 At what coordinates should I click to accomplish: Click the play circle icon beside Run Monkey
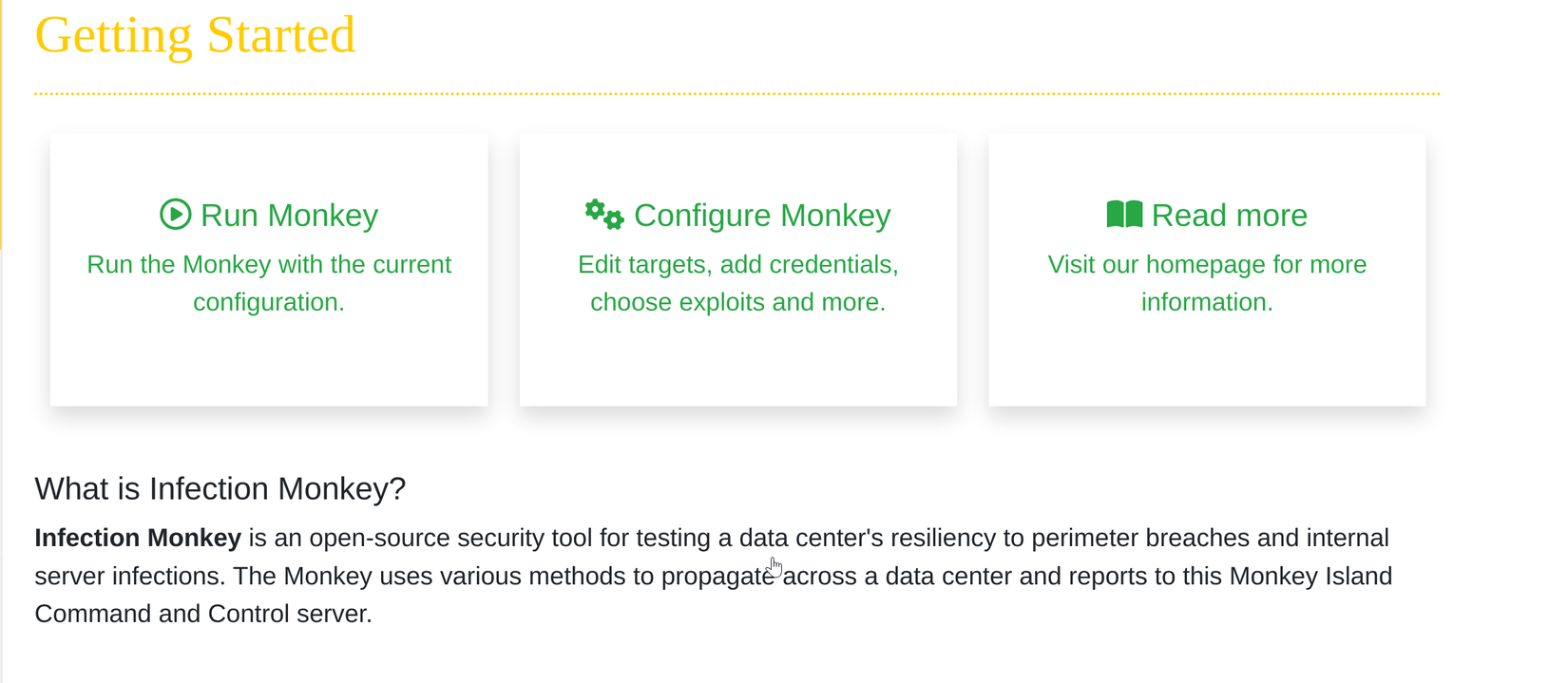click(x=175, y=215)
